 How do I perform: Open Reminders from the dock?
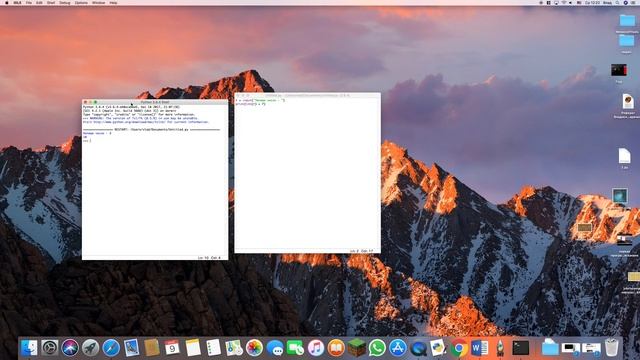click(x=213, y=348)
